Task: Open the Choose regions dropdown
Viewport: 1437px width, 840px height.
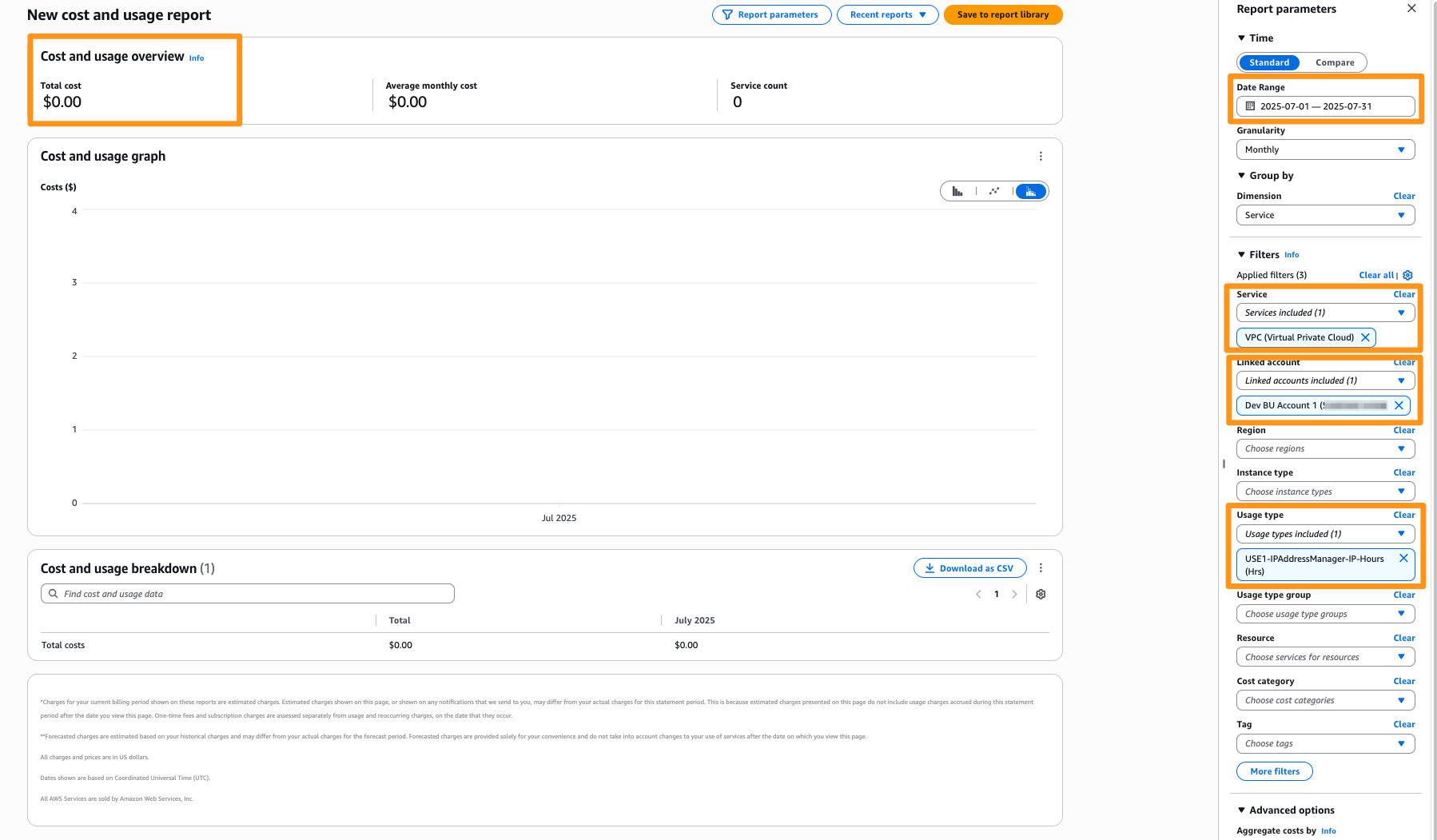Action: [x=1325, y=448]
